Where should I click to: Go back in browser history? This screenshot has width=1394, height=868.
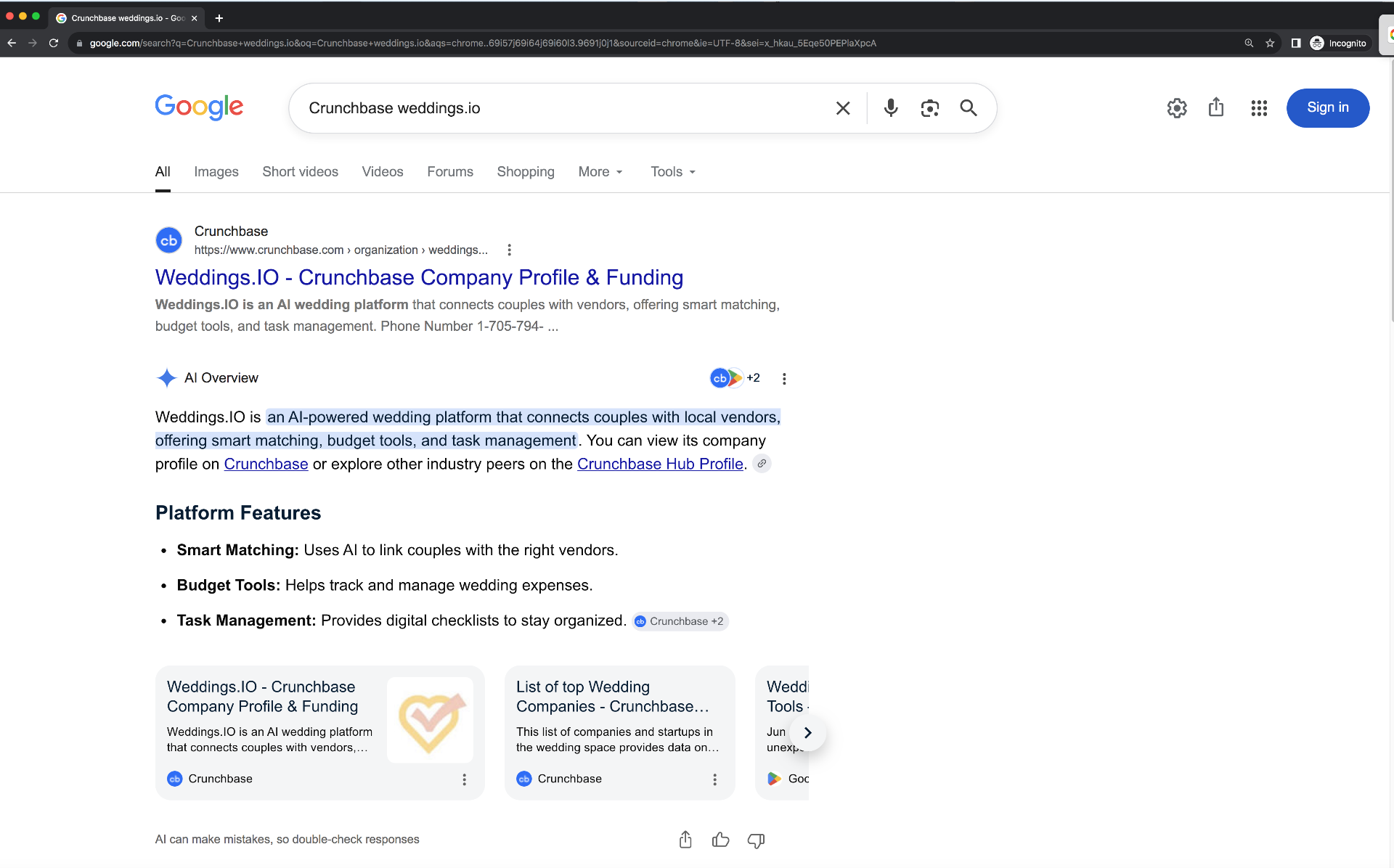(x=12, y=43)
